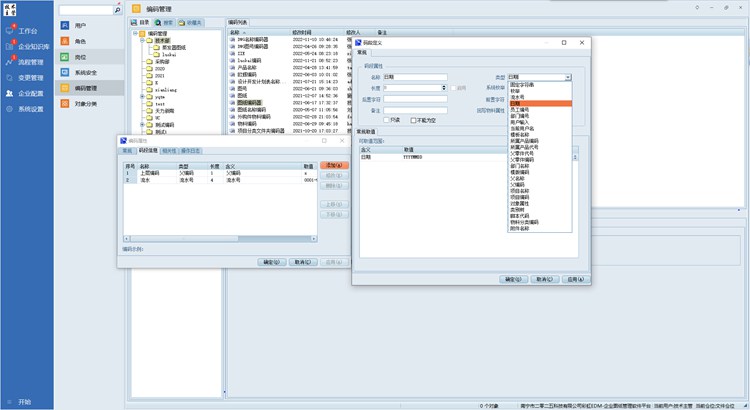Click the search magnifier icon beside search box
750x410 pixels.
117,10
